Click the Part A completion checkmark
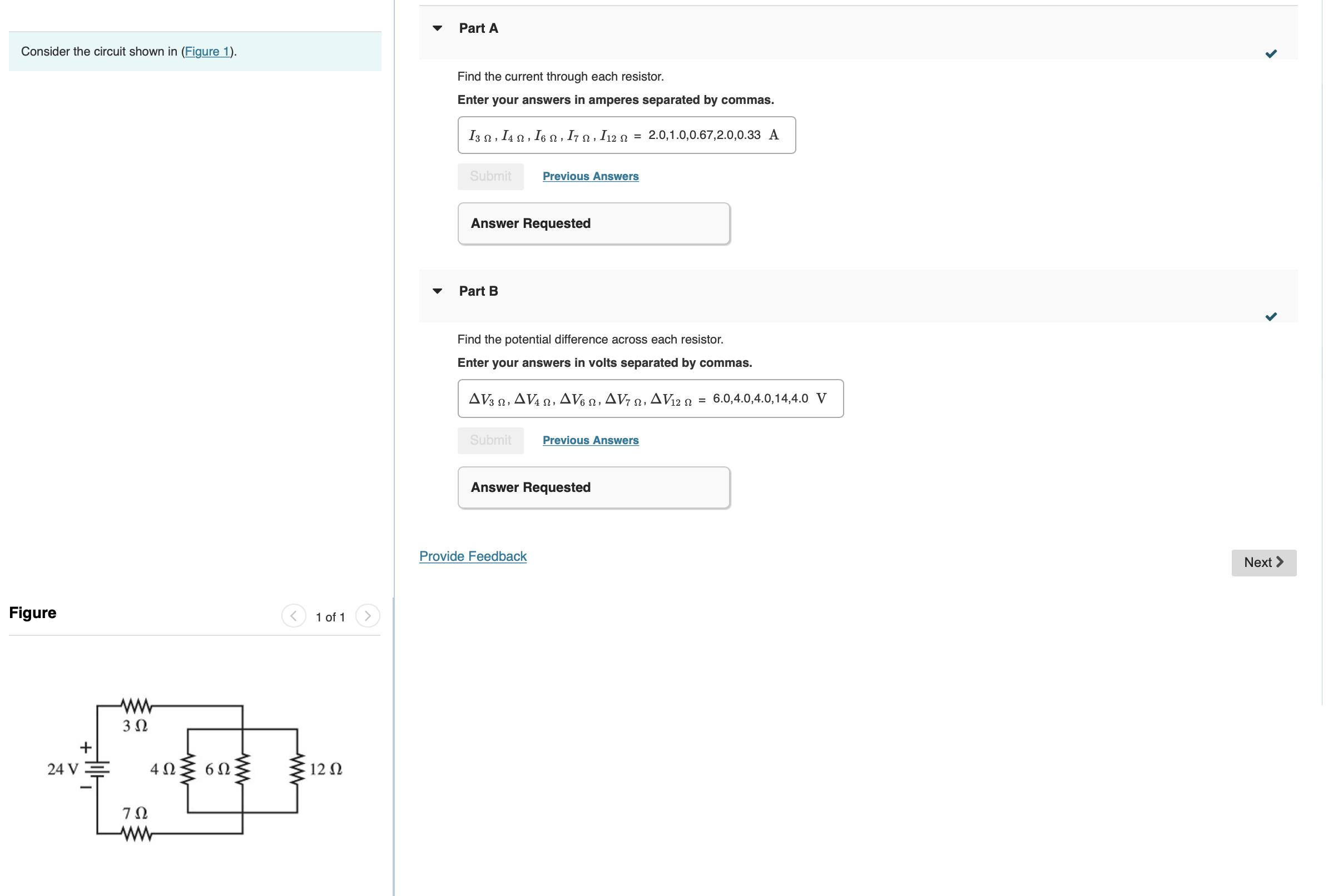1338x896 pixels. coord(1270,54)
